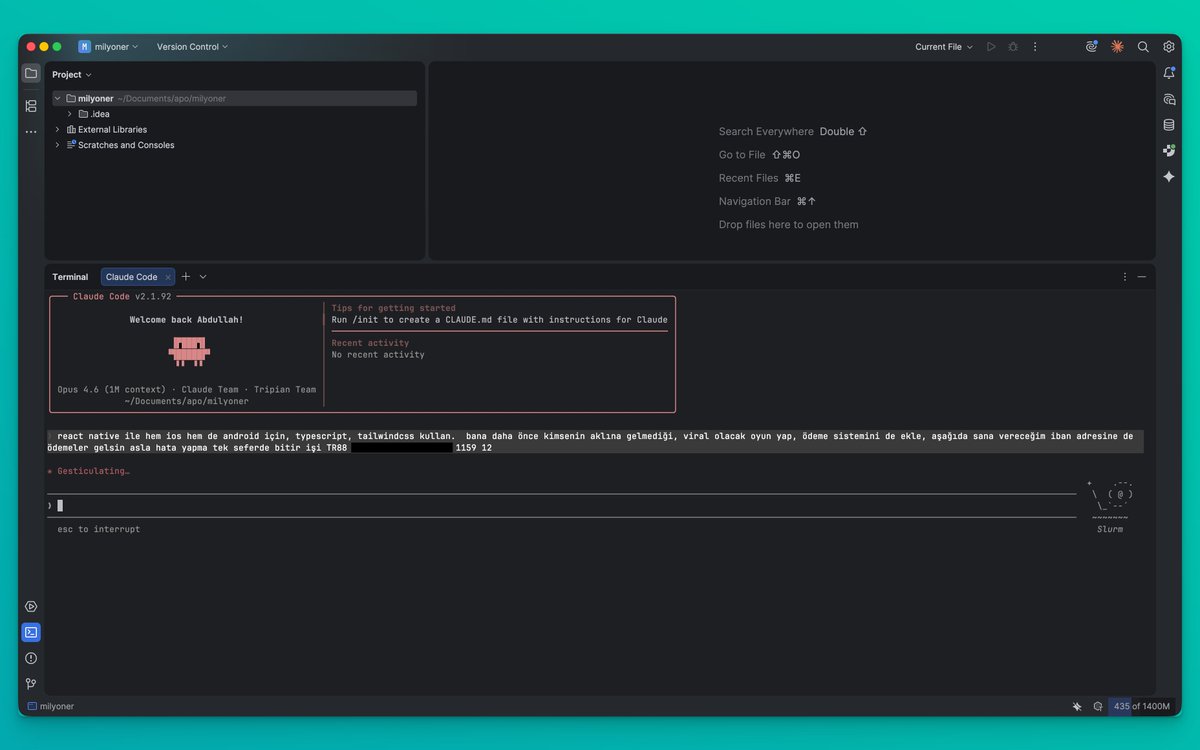Image resolution: width=1200 pixels, height=750 pixels.
Task: Open Search Everywhere magnifier icon
Action: point(1143,47)
